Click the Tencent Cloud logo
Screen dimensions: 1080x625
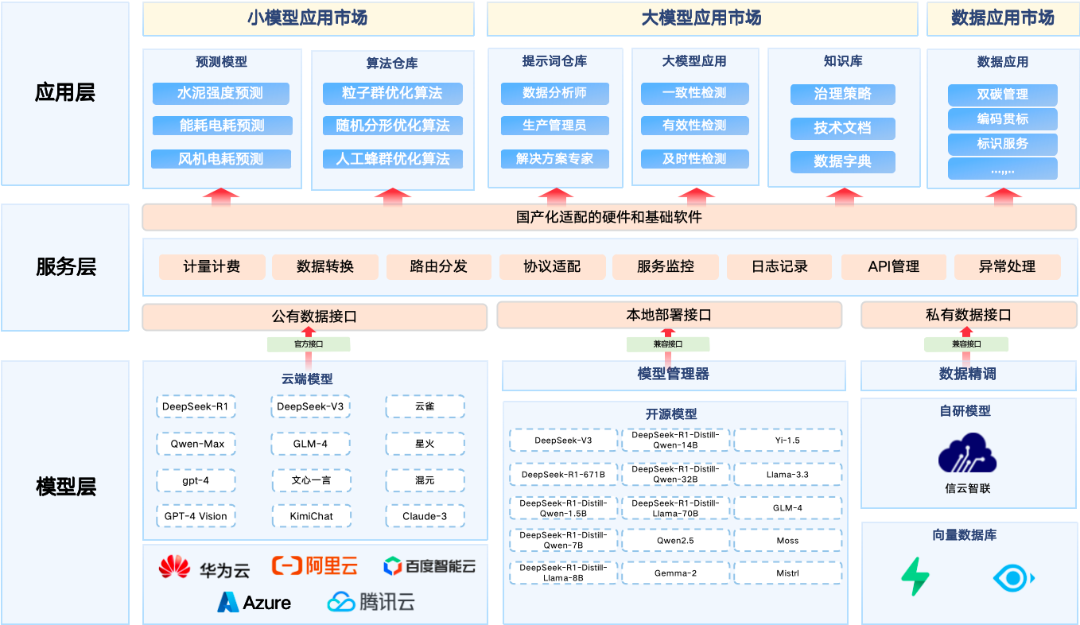[x=371, y=602]
